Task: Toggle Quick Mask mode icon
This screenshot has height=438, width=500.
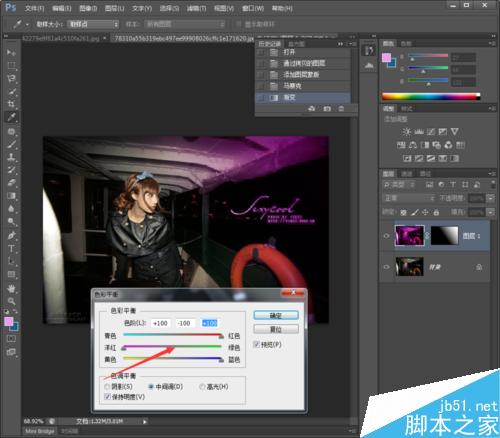Action: click(x=11, y=339)
